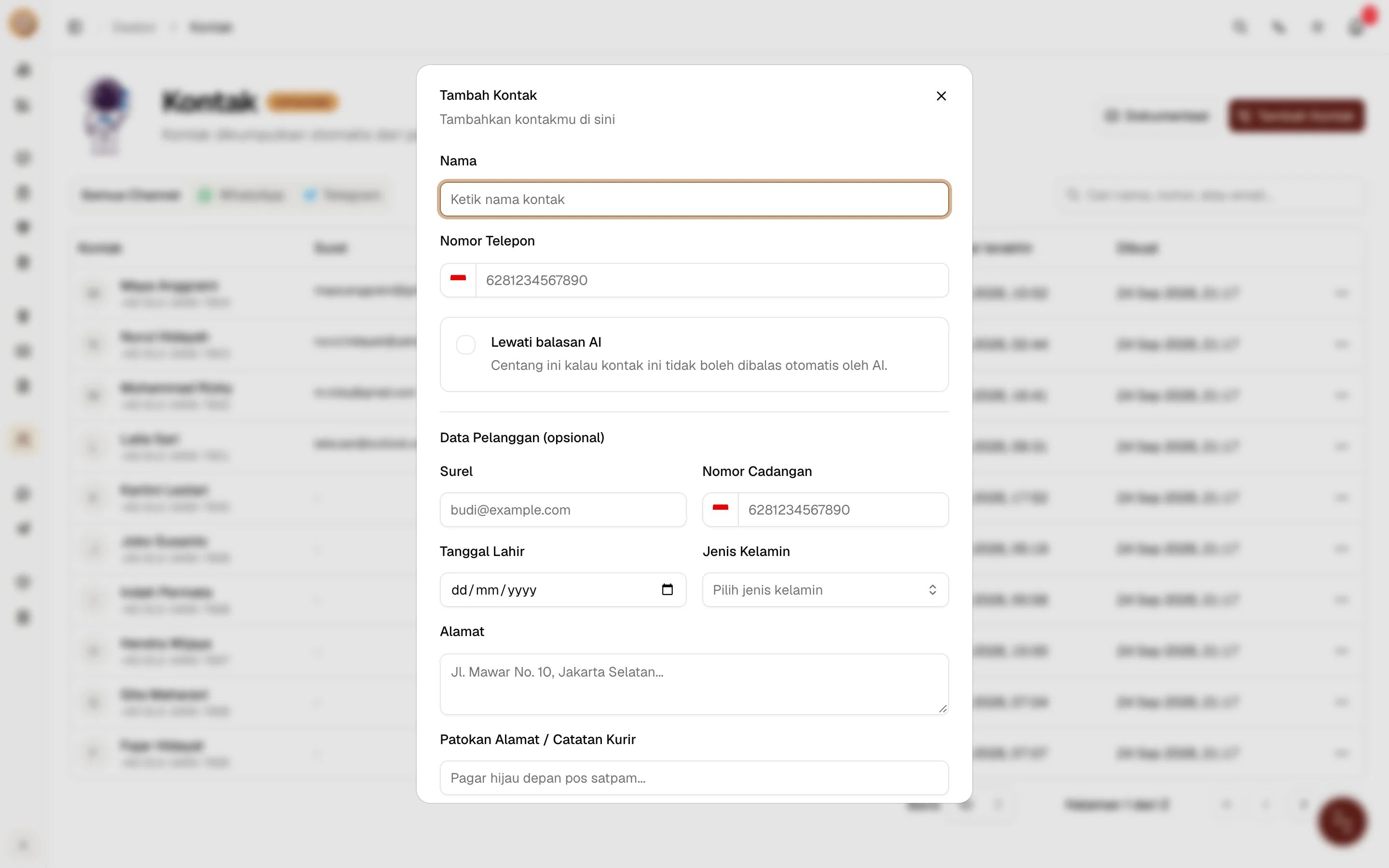
Task: Click the Patokan Alamat catatan kurir field
Action: point(694,778)
